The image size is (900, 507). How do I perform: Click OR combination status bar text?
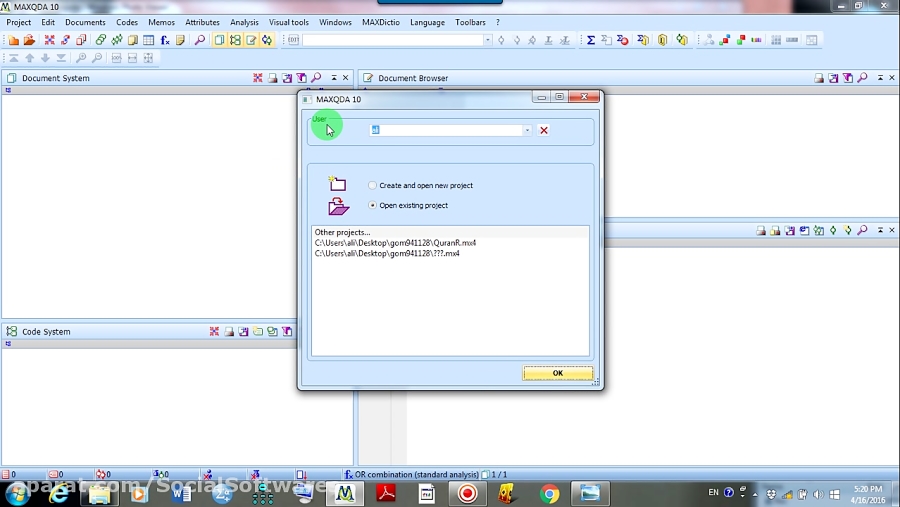(416, 475)
